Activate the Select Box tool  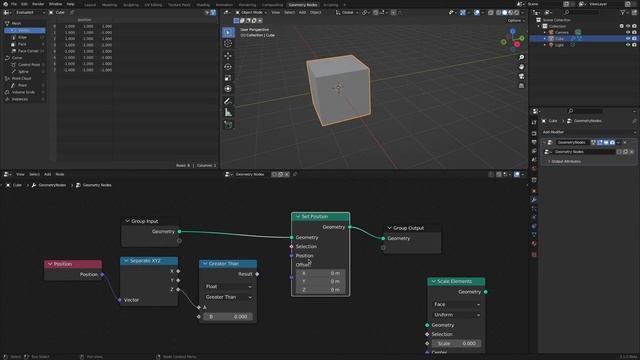coord(228,32)
